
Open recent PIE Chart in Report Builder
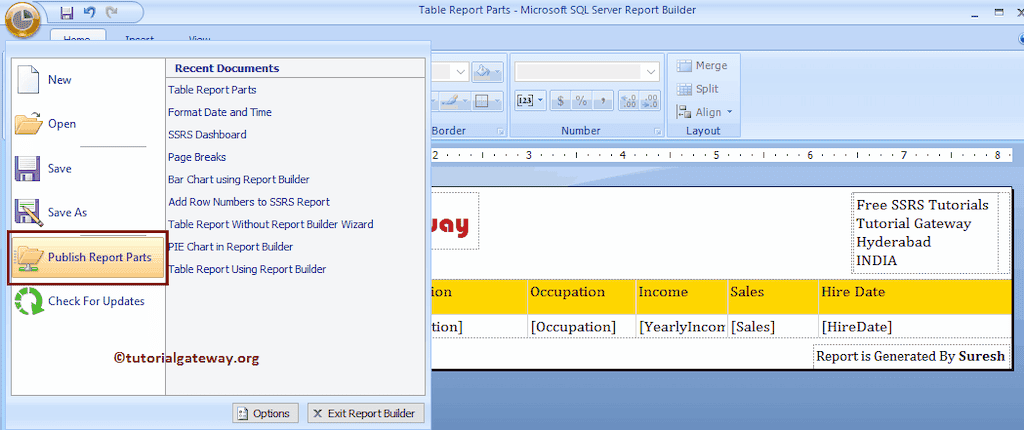tap(230, 246)
